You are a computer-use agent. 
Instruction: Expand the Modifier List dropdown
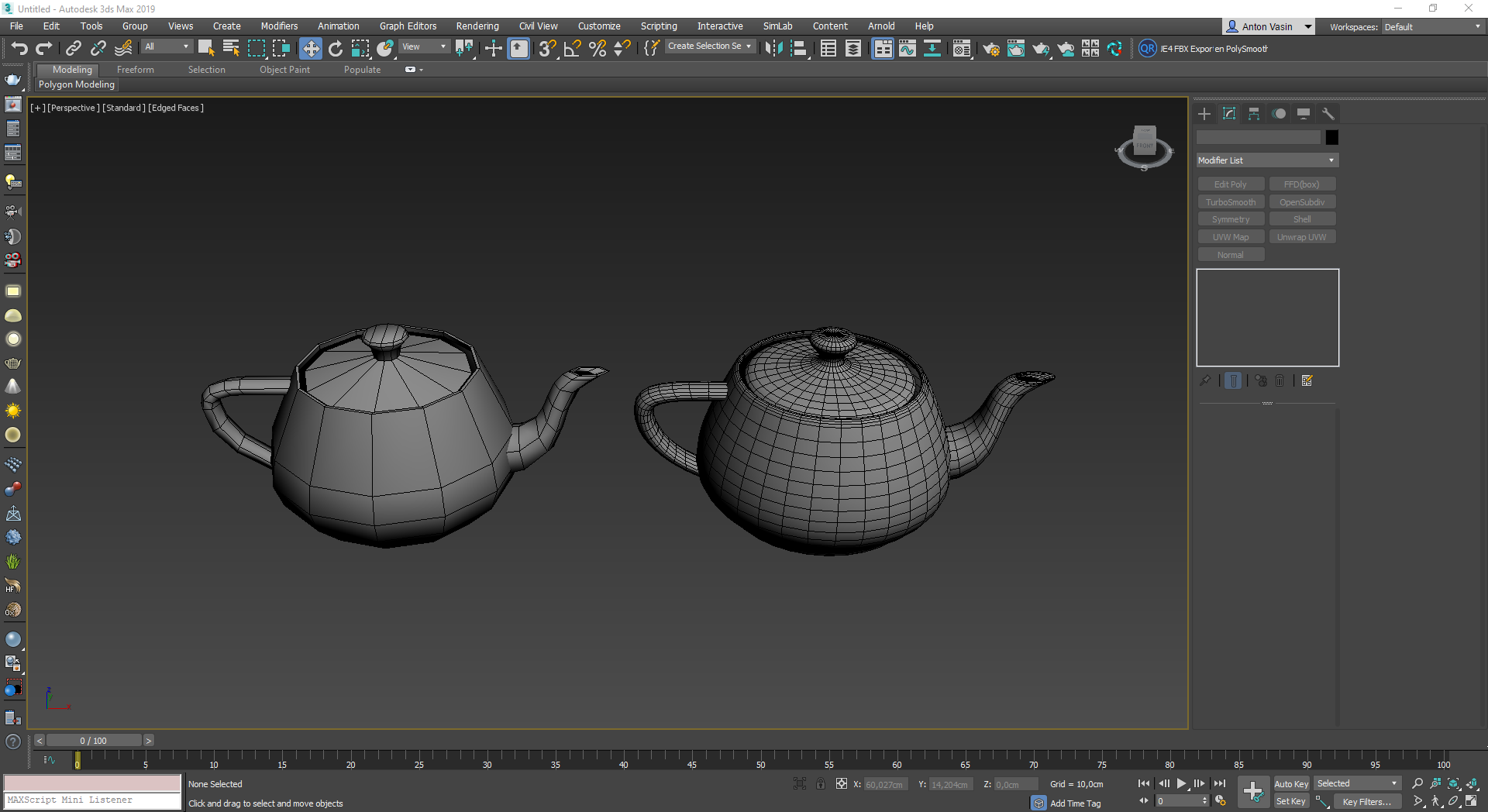pos(1267,160)
